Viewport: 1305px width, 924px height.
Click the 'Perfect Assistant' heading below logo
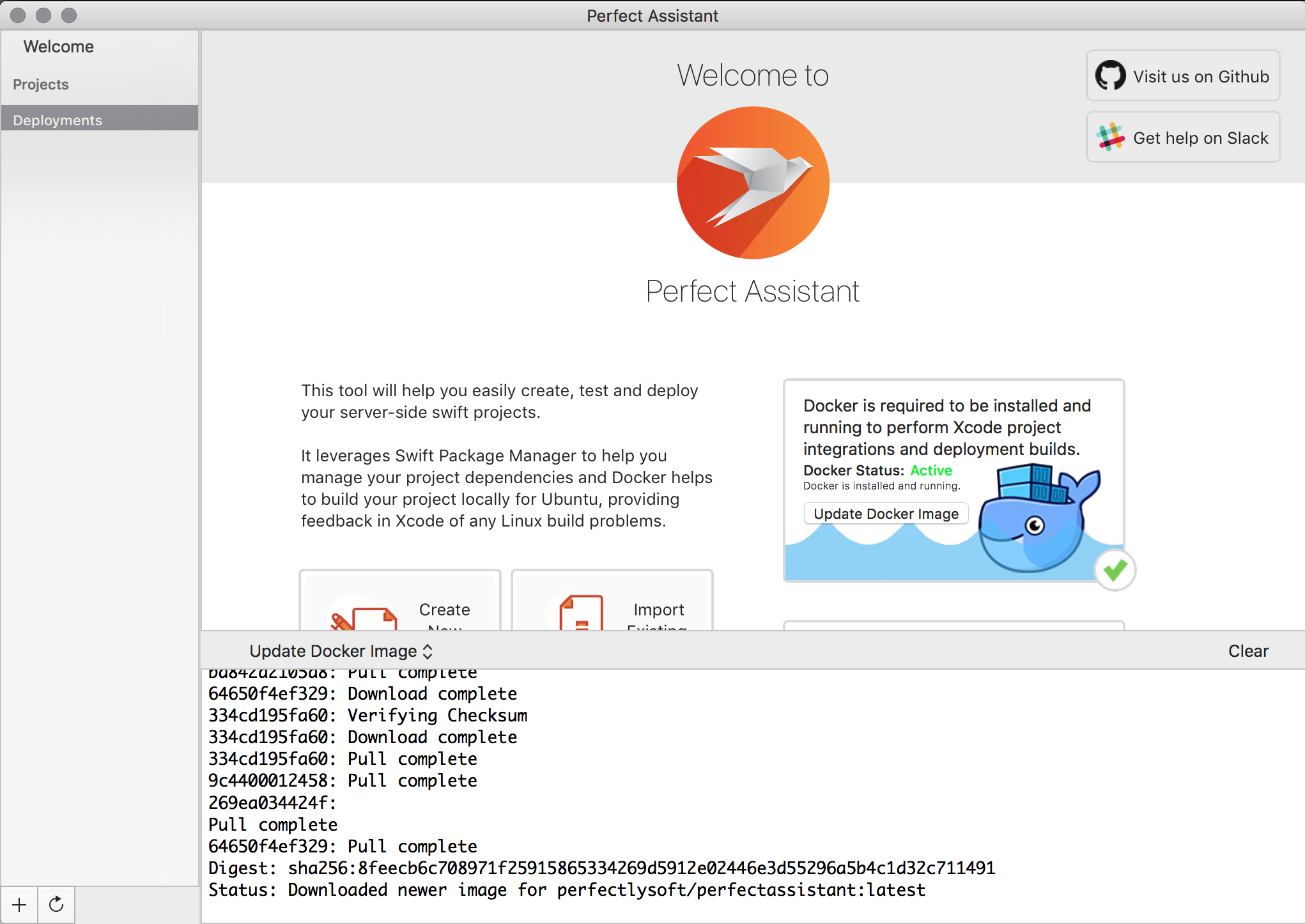(x=753, y=291)
